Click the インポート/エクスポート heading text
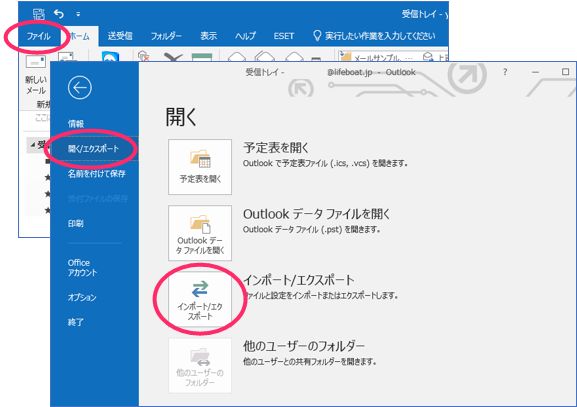This screenshot has width=577, height=407. pyautogui.click(x=298, y=280)
